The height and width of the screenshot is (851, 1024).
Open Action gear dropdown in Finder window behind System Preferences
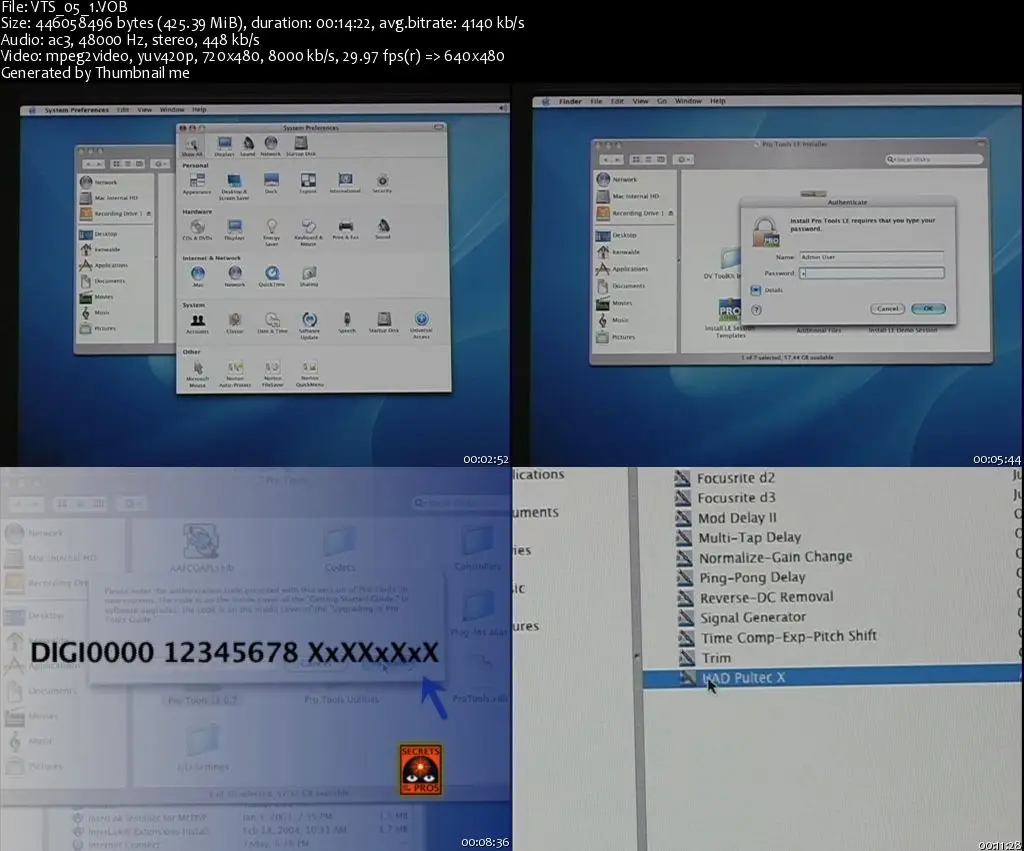point(159,163)
